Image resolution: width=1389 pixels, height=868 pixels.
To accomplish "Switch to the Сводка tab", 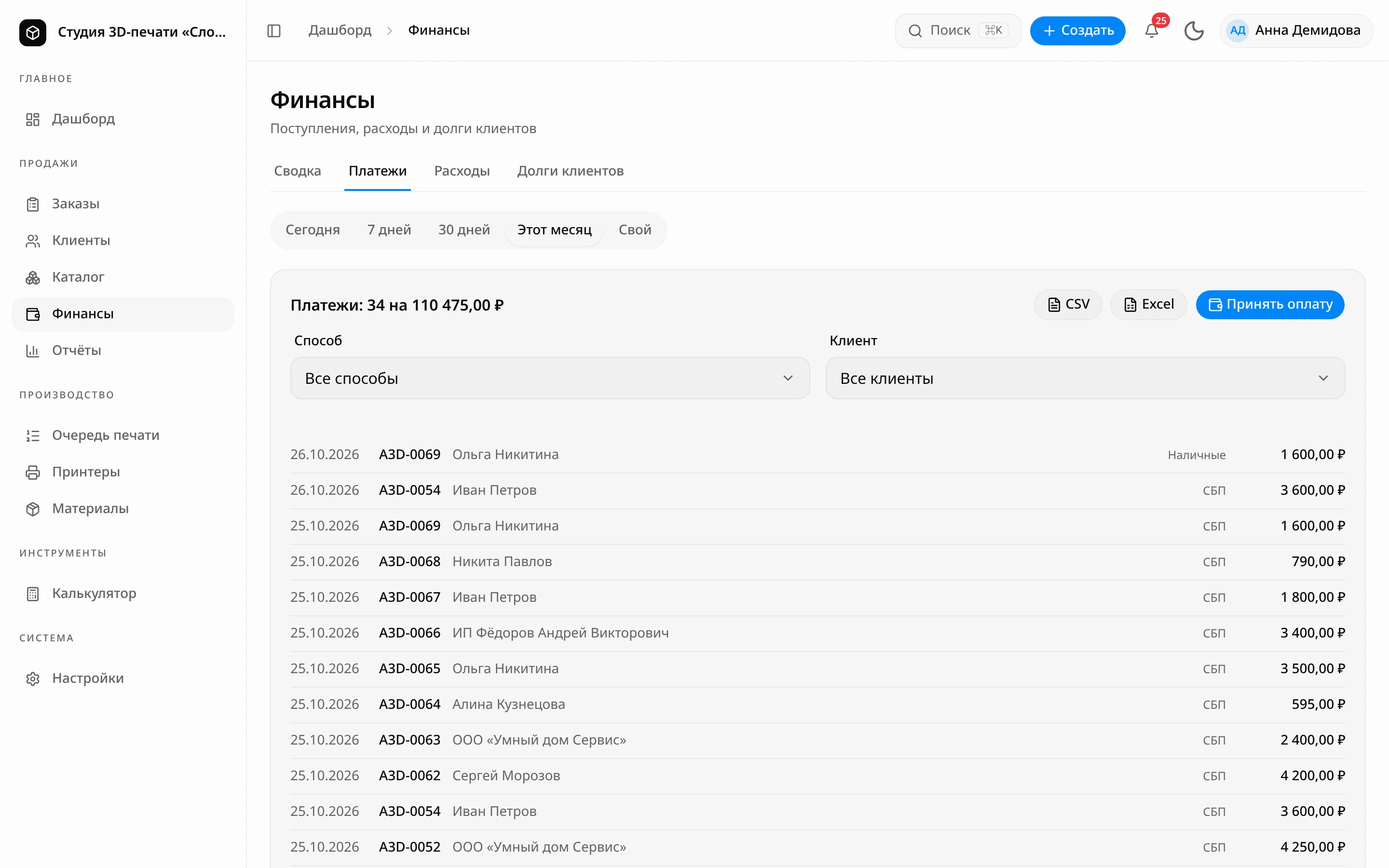I will (297, 171).
